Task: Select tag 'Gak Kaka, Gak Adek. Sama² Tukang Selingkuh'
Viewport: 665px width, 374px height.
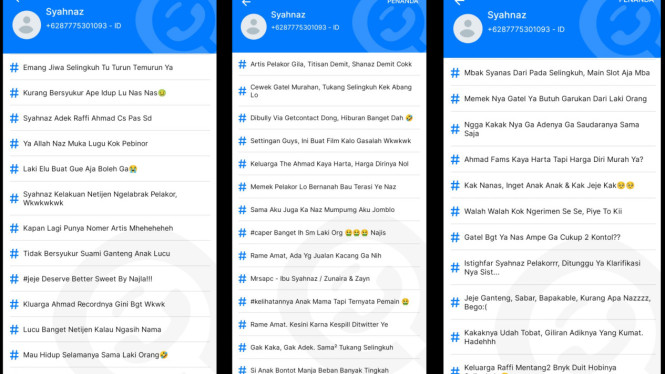Action: coord(322,347)
